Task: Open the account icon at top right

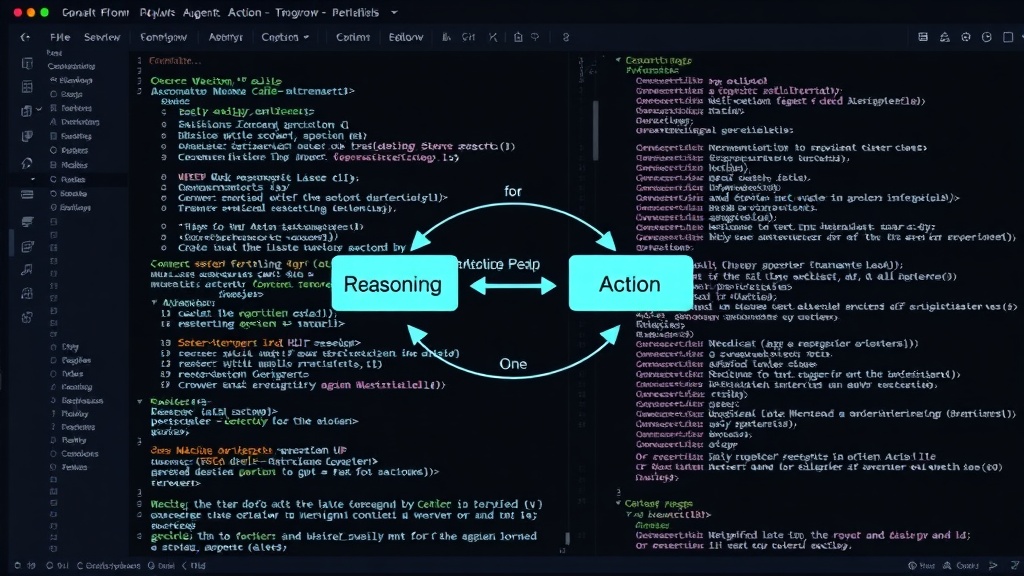Action: [944, 37]
